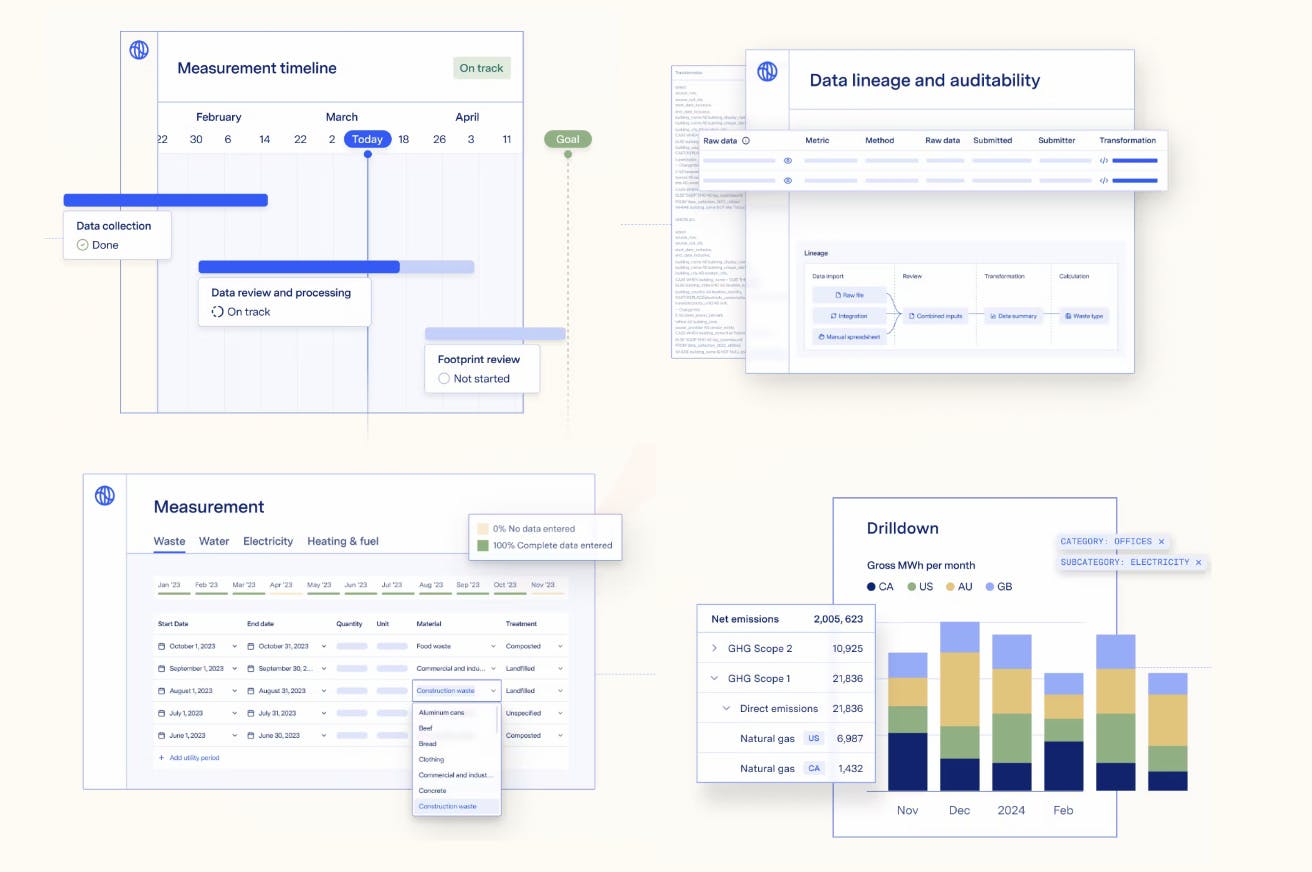The width and height of the screenshot is (1312, 872).
Task: Expand the GHG Scope 2 row
Action: [x=714, y=648]
